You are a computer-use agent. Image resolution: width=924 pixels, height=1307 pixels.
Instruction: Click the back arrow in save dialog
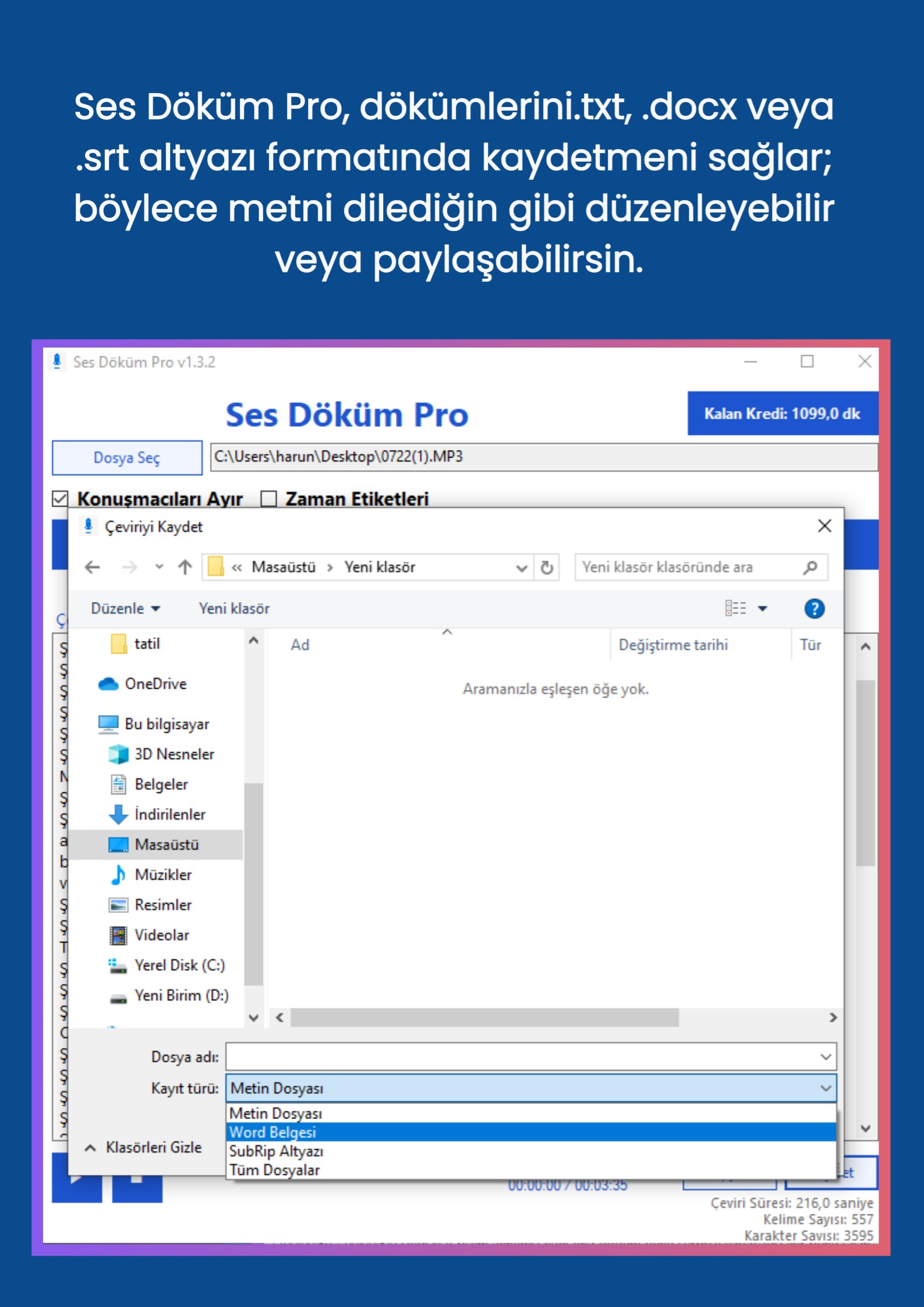tap(93, 567)
